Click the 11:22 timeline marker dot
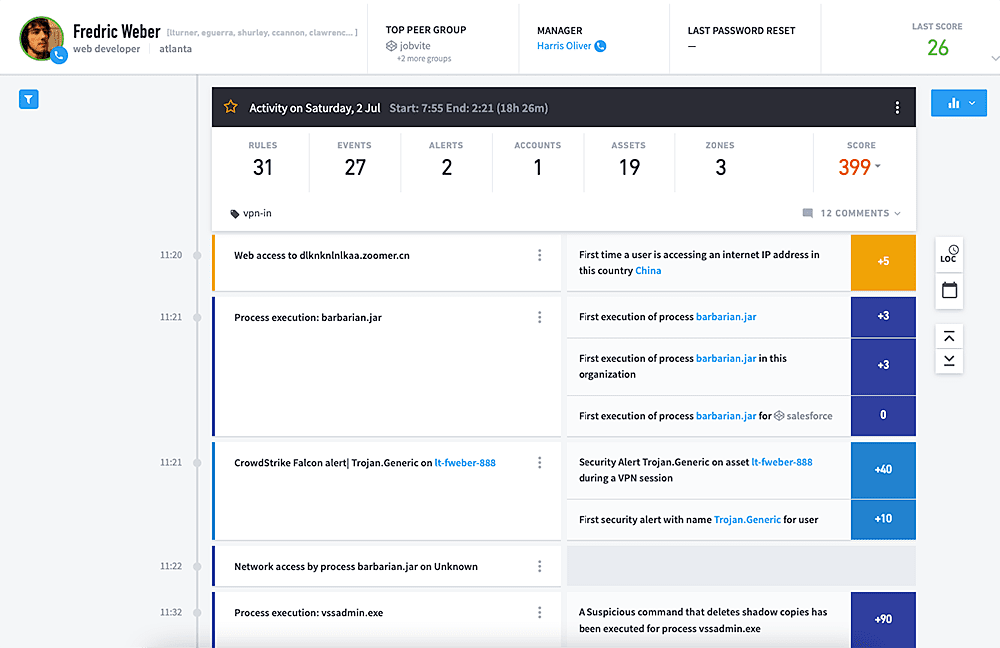The width and height of the screenshot is (1000, 648). pyautogui.click(x=197, y=566)
